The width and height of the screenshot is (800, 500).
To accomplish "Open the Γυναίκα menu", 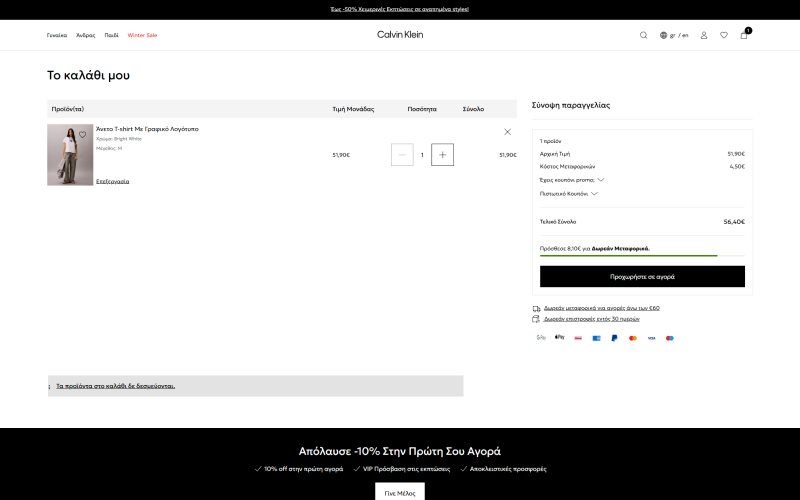I will point(57,35).
